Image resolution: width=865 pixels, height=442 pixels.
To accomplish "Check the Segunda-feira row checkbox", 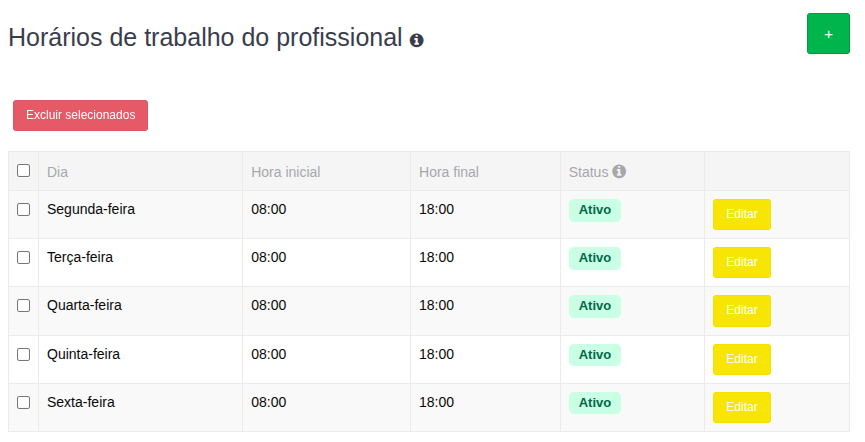I will [x=24, y=209].
